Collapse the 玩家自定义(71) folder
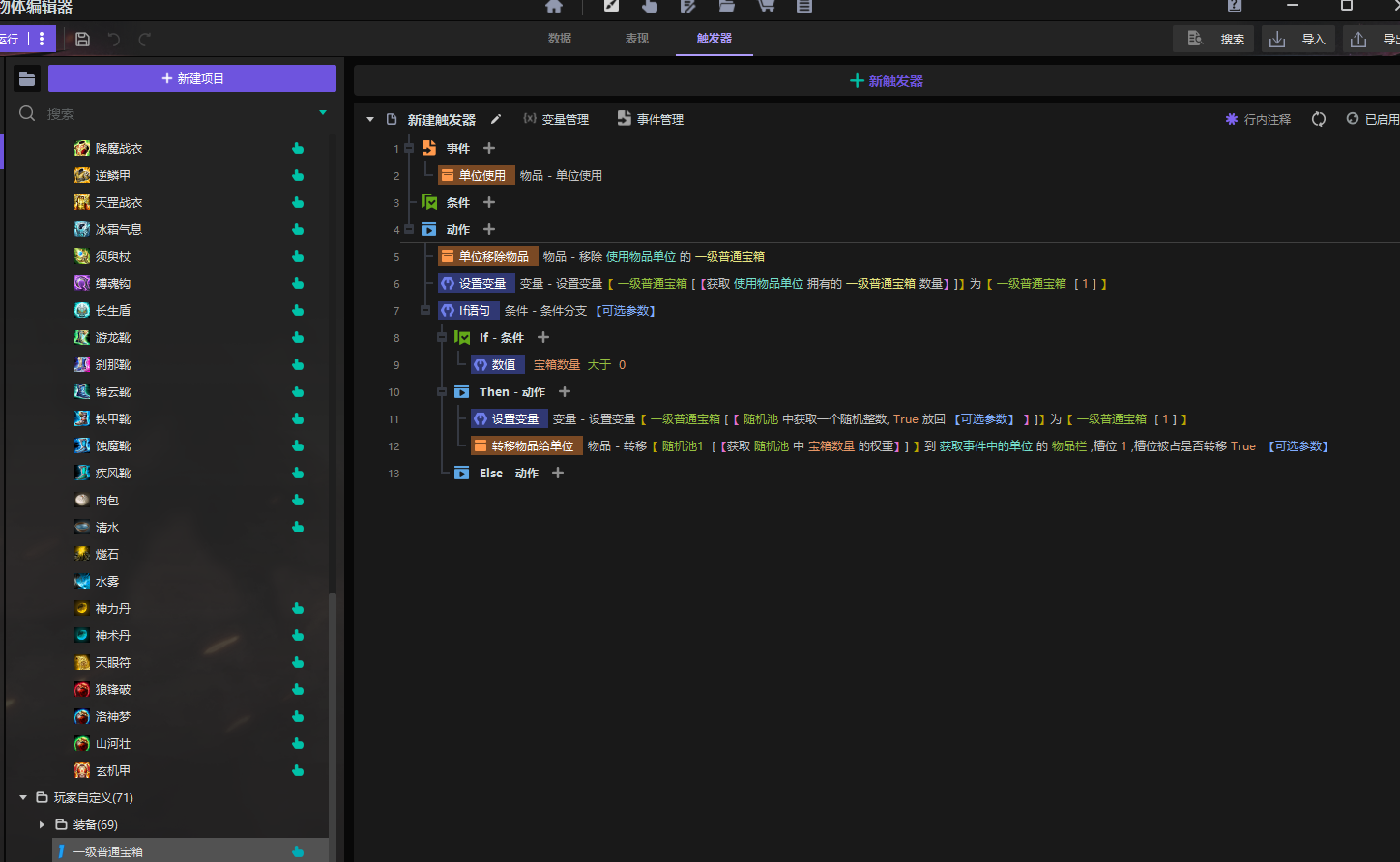The height and width of the screenshot is (862, 1400). (23, 797)
